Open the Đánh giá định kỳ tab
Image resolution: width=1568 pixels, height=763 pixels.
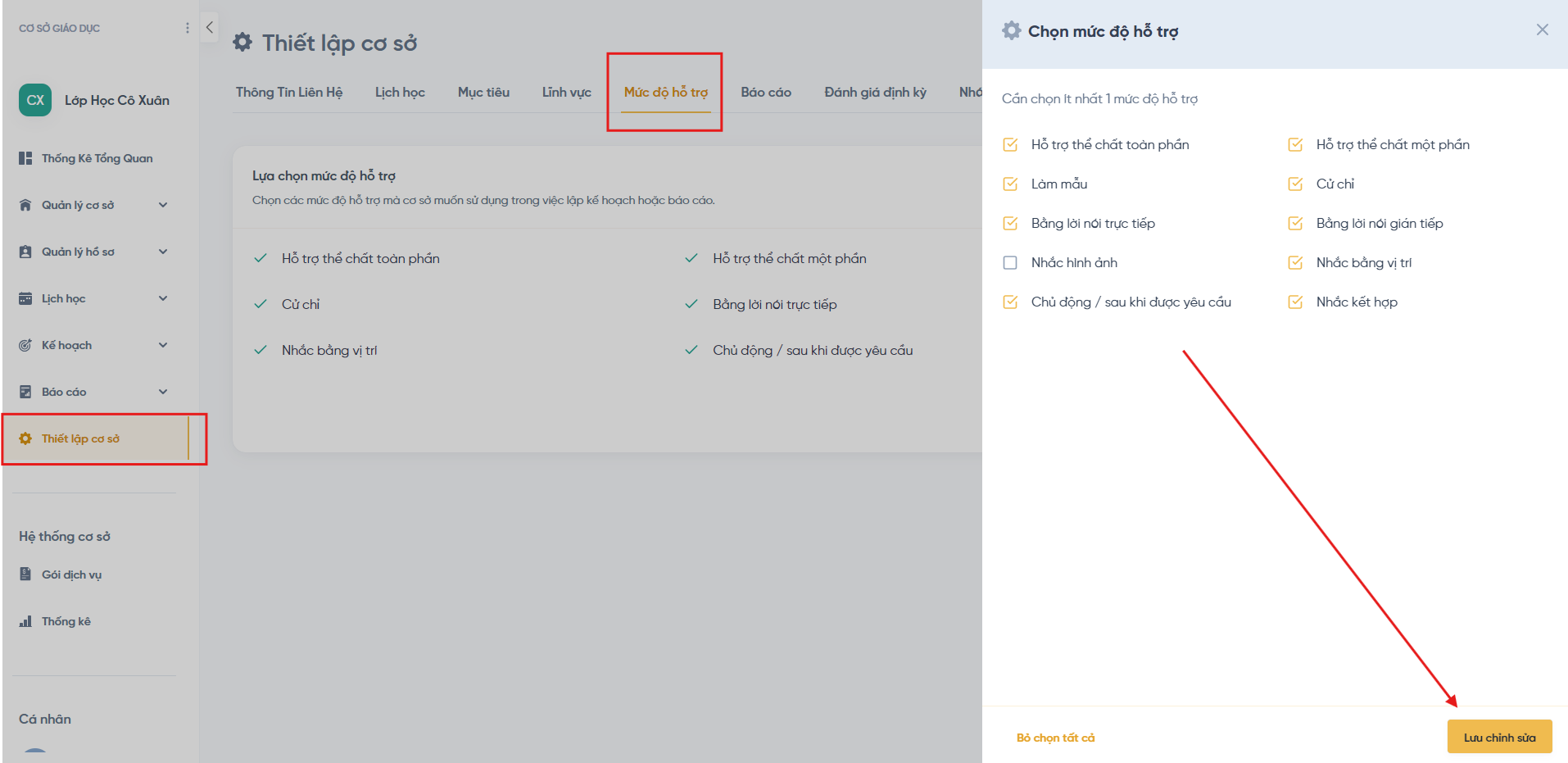click(875, 92)
